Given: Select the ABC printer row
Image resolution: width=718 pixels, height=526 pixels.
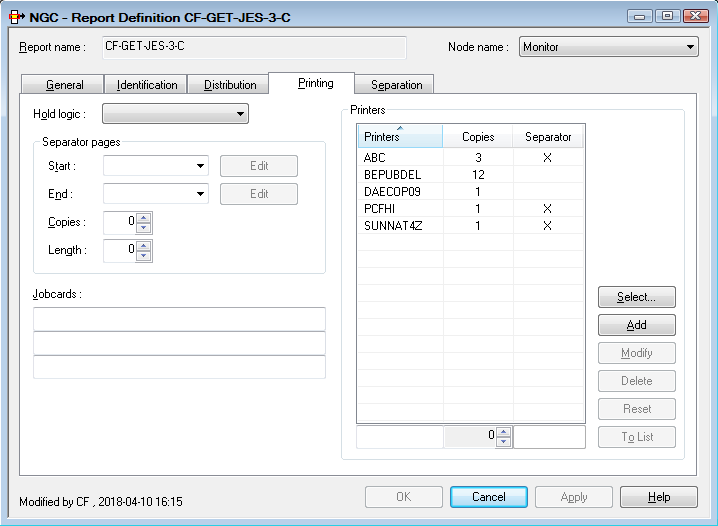Looking at the screenshot, I should [x=470, y=157].
